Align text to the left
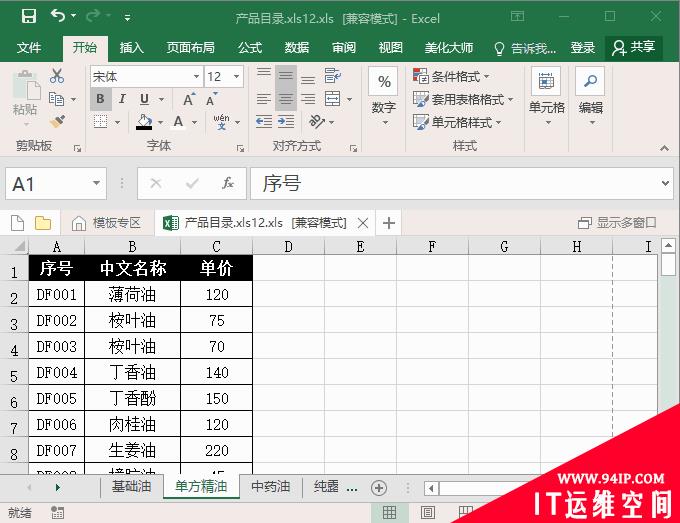Viewport: 680px width, 523px height. tap(264, 99)
